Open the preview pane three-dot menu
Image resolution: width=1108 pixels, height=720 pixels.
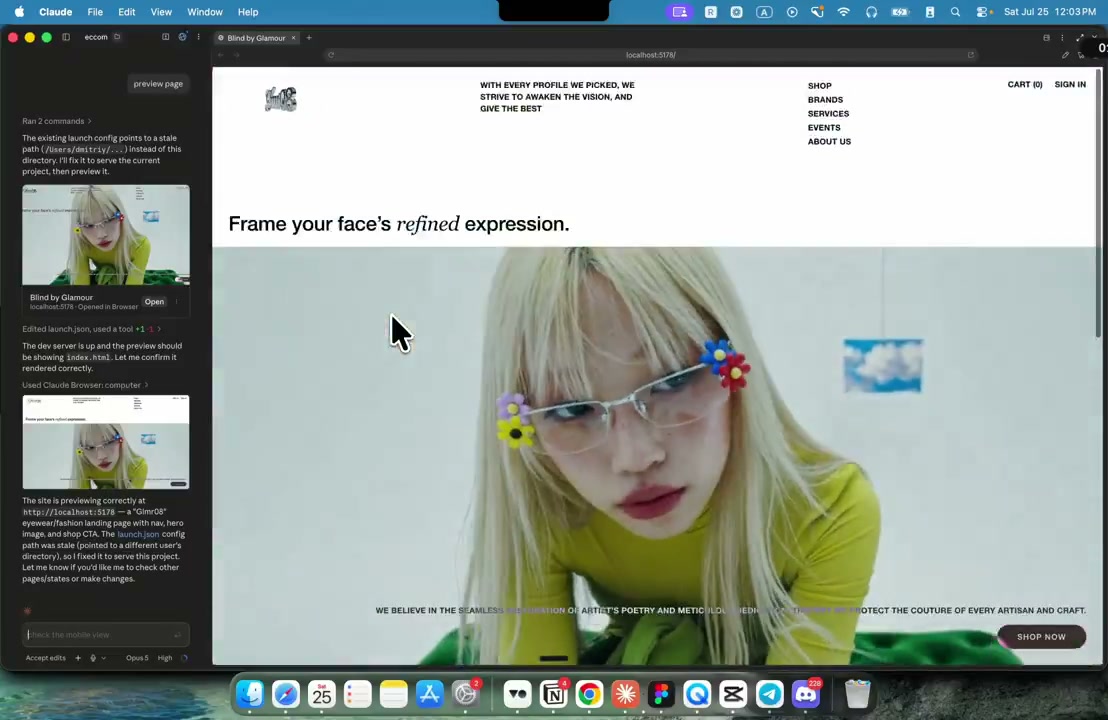coord(1062,38)
